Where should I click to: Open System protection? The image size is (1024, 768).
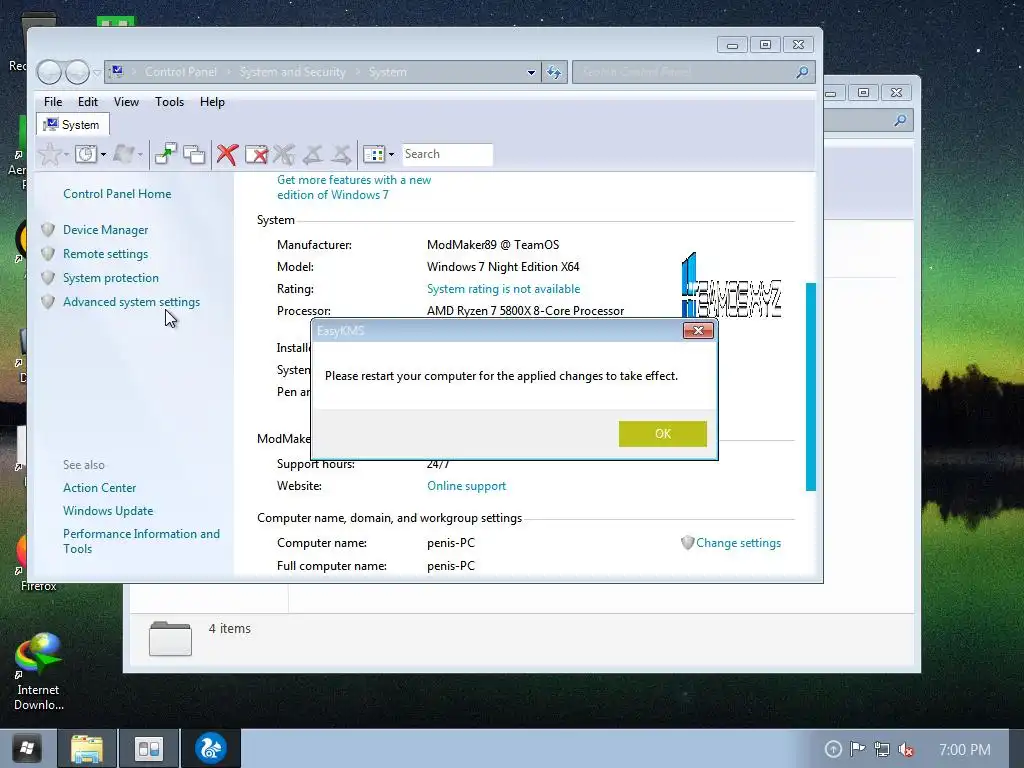pos(110,278)
